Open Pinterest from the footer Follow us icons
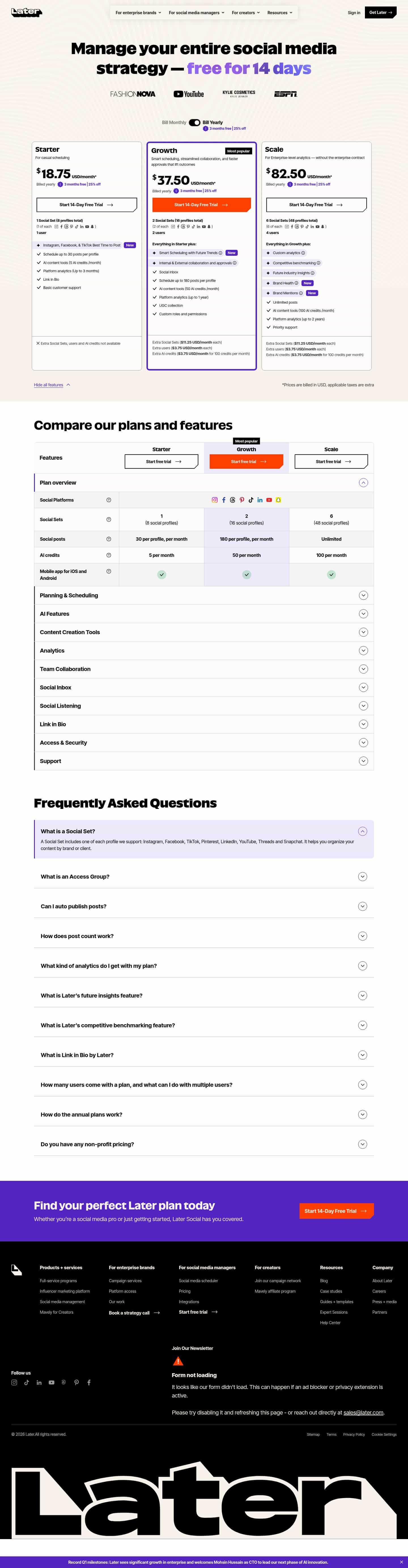This screenshot has height=1568, width=408. pyautogui.click(x=76, y=1382)
